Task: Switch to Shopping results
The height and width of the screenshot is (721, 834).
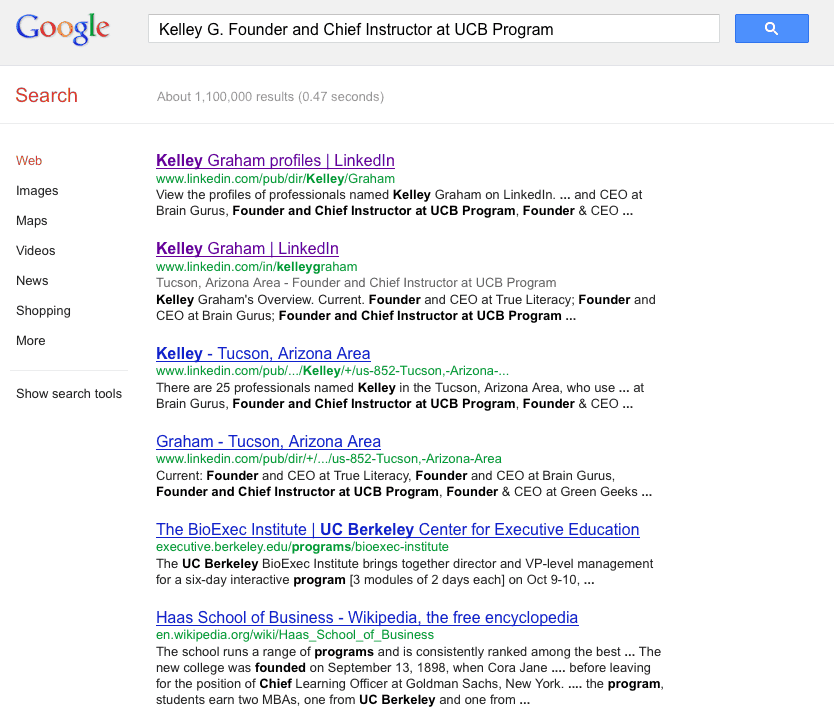Action: click(x=43, y=310)
